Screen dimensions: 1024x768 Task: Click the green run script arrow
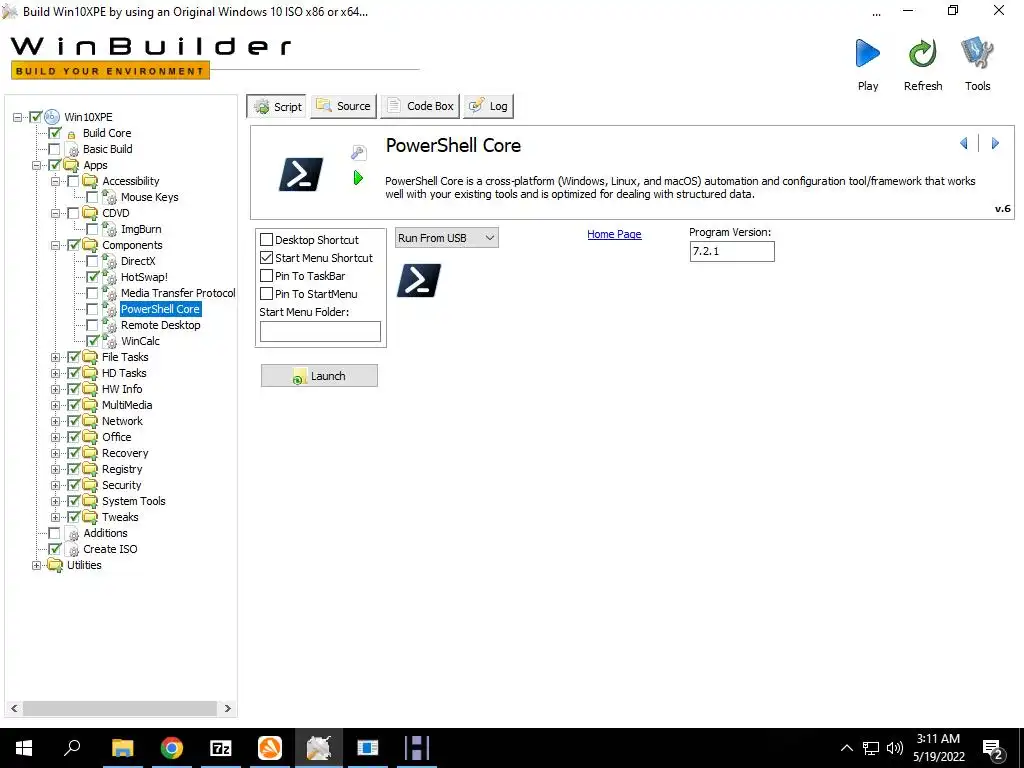coord(358,178)
